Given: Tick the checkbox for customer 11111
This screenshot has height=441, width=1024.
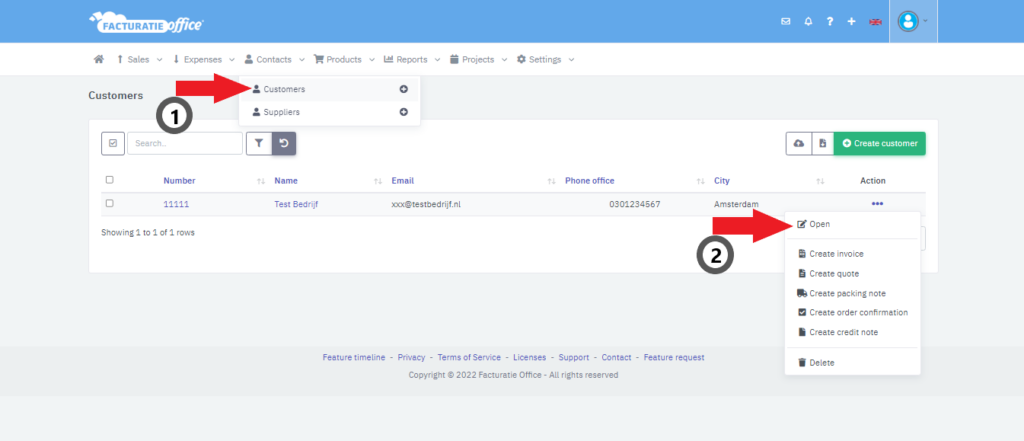Looking at the screenshot, I should 109,203.
